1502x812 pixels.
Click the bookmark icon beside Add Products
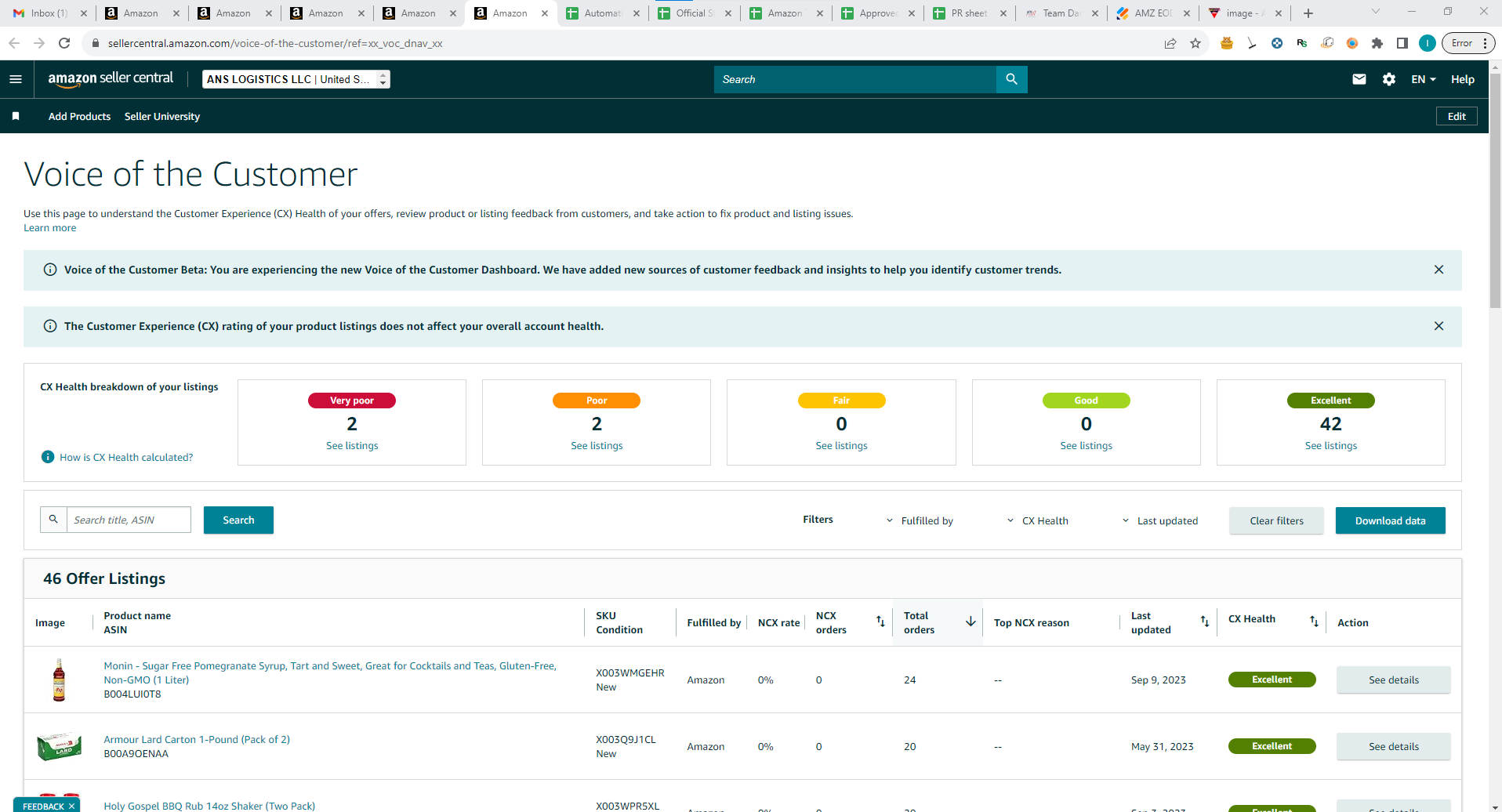point(16,116)
